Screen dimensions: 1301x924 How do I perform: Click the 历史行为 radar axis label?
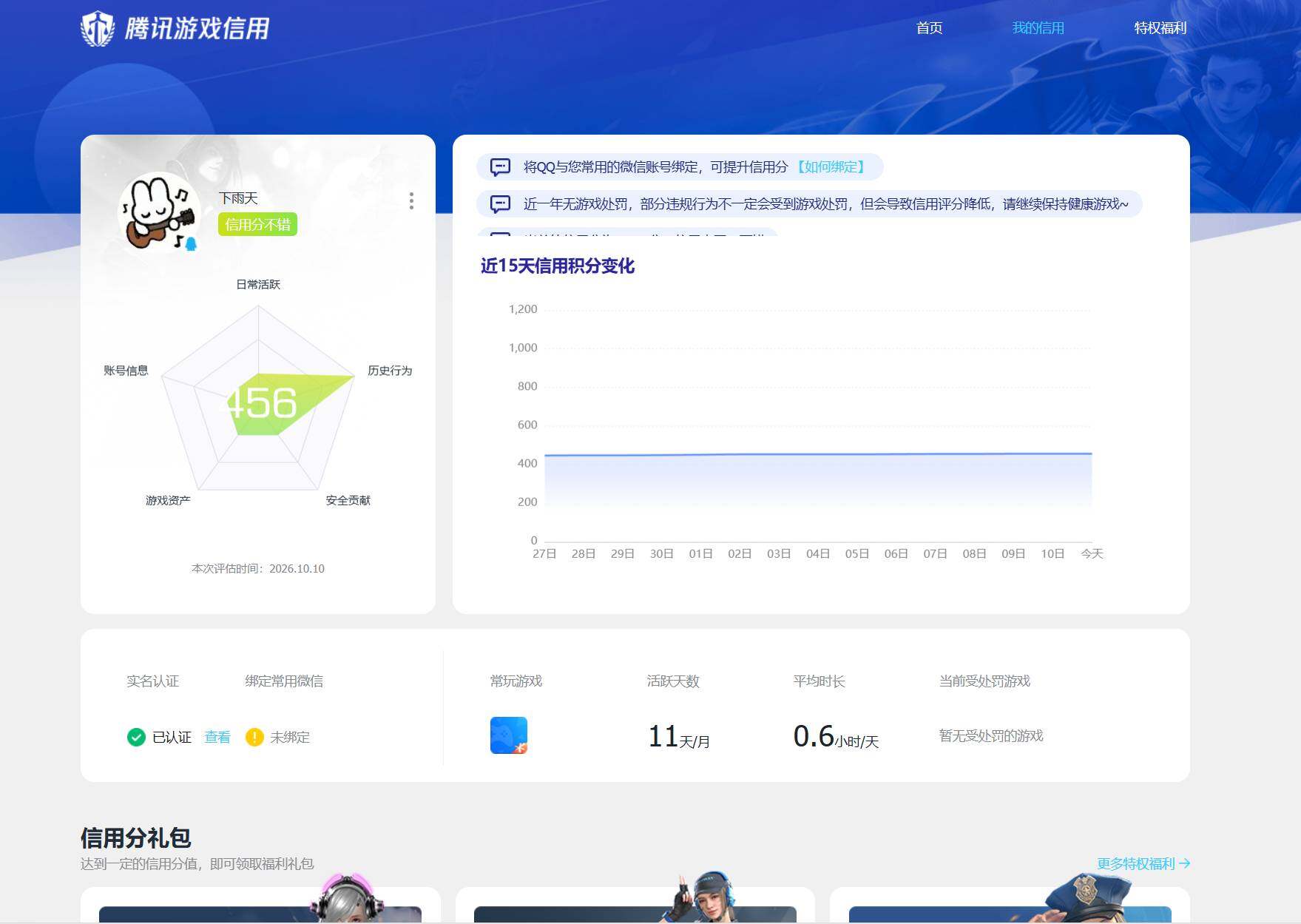[390, 371]
